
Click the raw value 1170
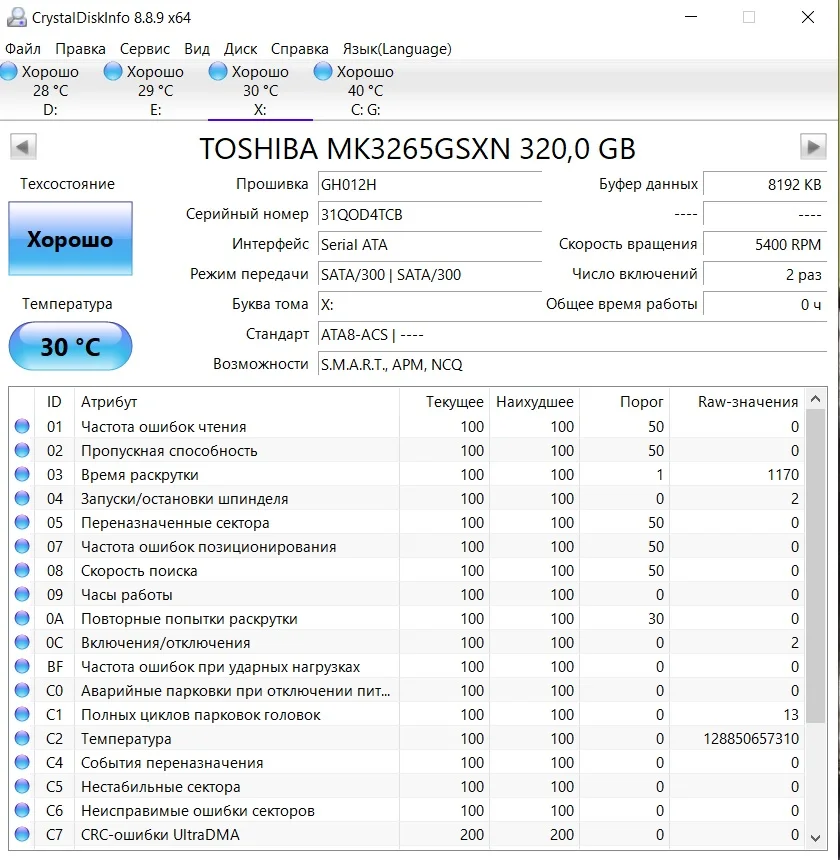point(782,474)
